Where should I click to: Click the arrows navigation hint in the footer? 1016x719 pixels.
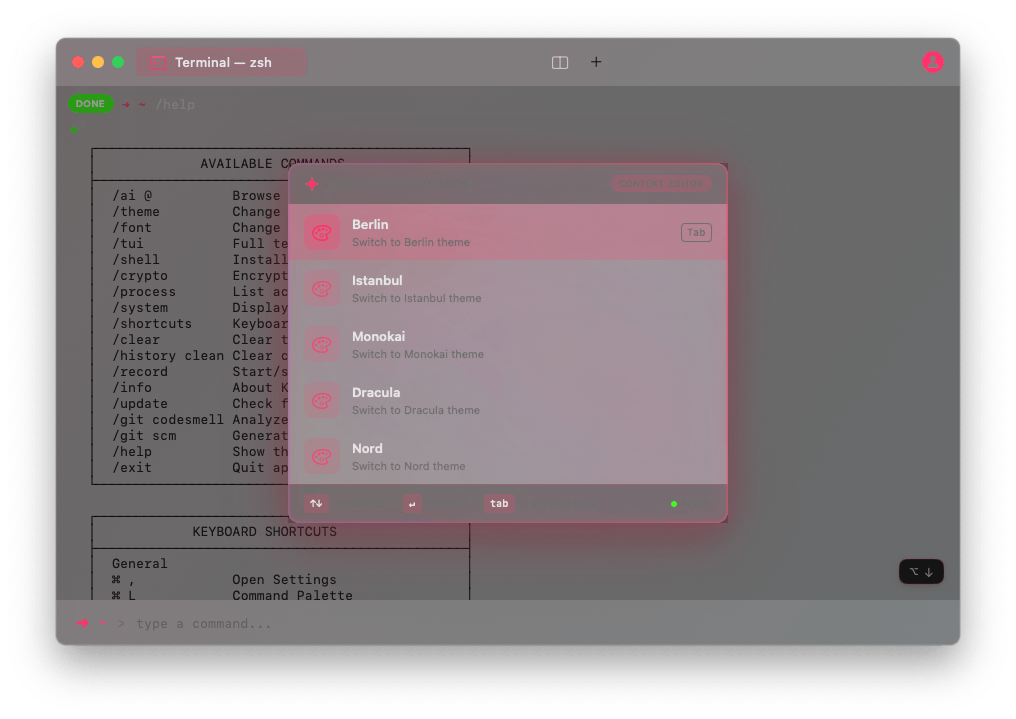pyautogui.click(x=316, y=503)
